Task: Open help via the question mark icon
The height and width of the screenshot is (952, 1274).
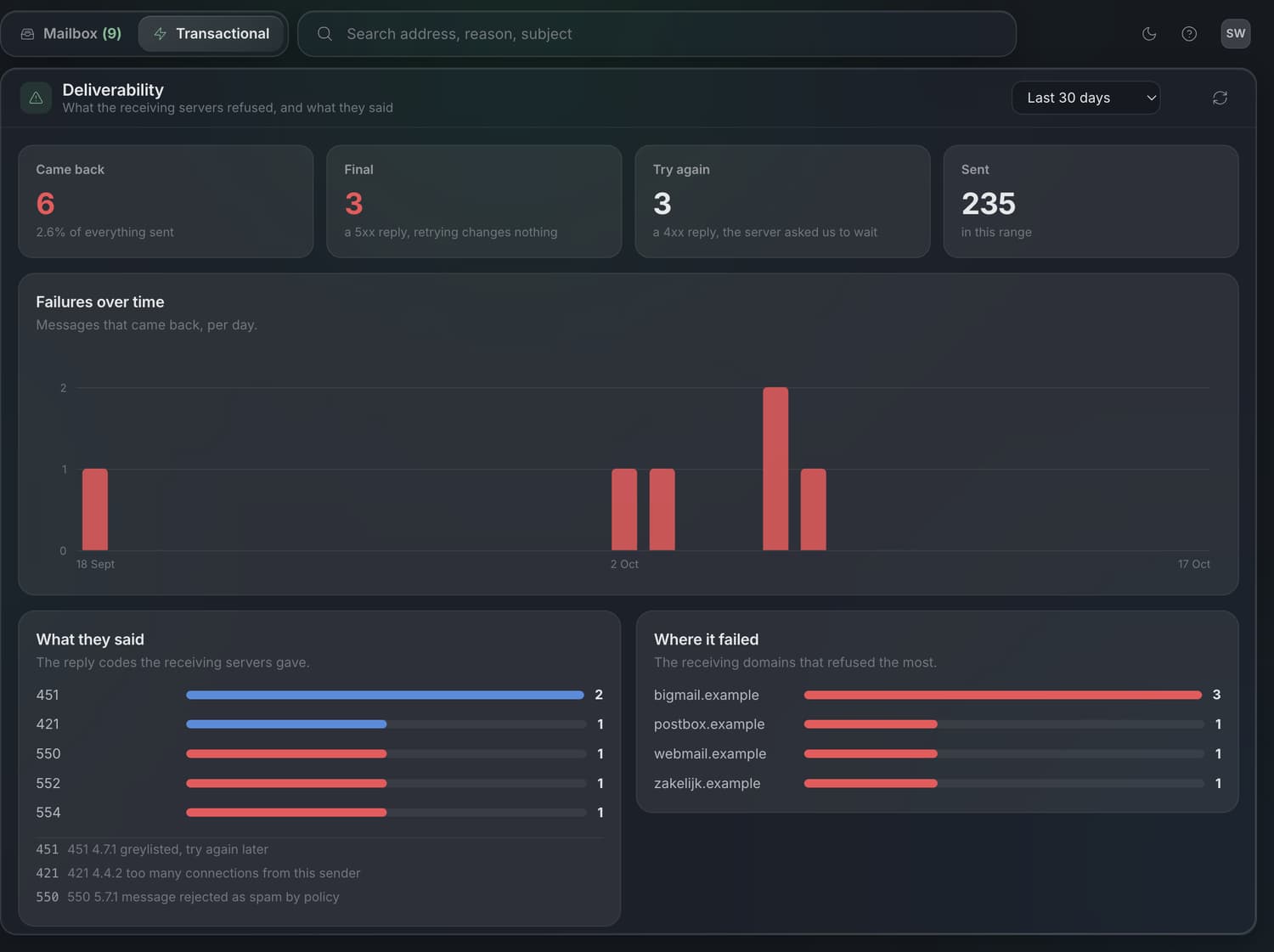Action: (1189, 34)
